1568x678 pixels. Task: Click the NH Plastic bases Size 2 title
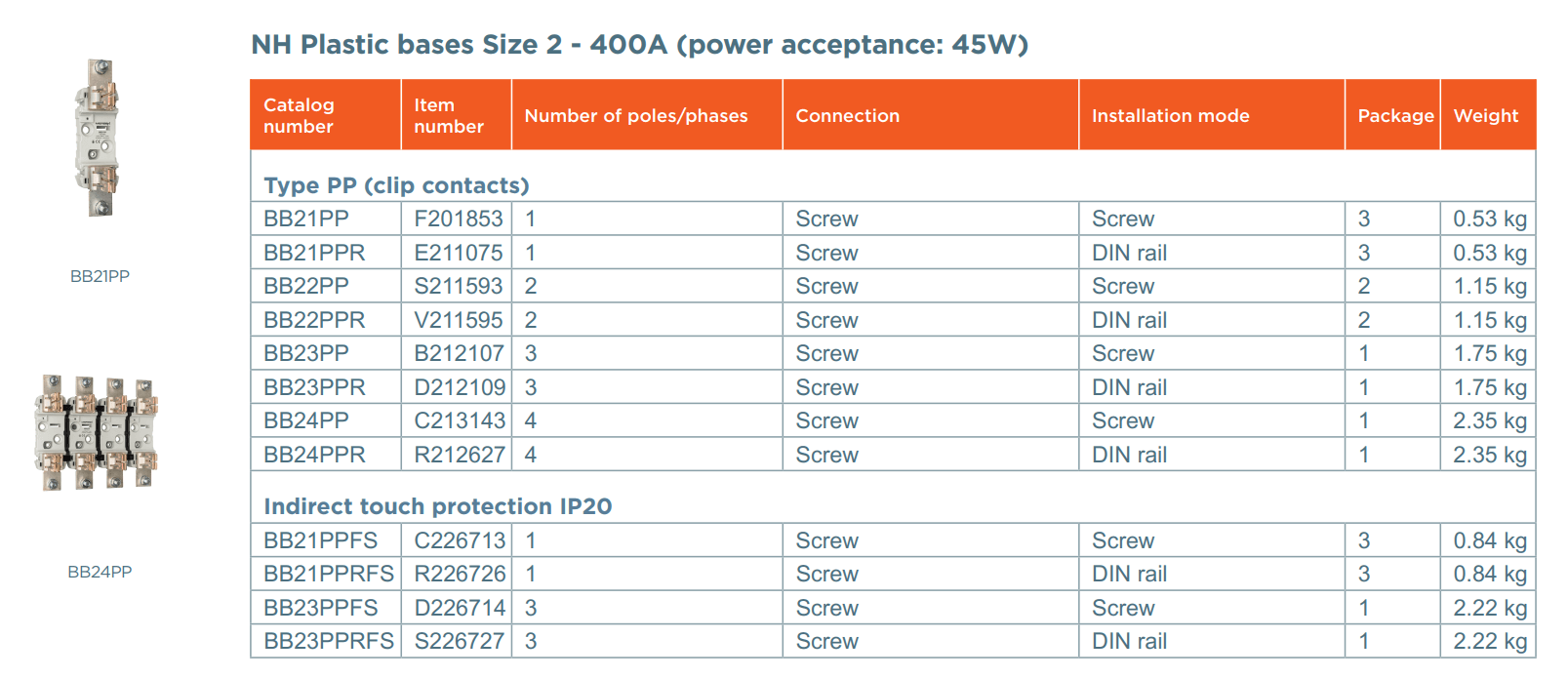pos(639,45)
